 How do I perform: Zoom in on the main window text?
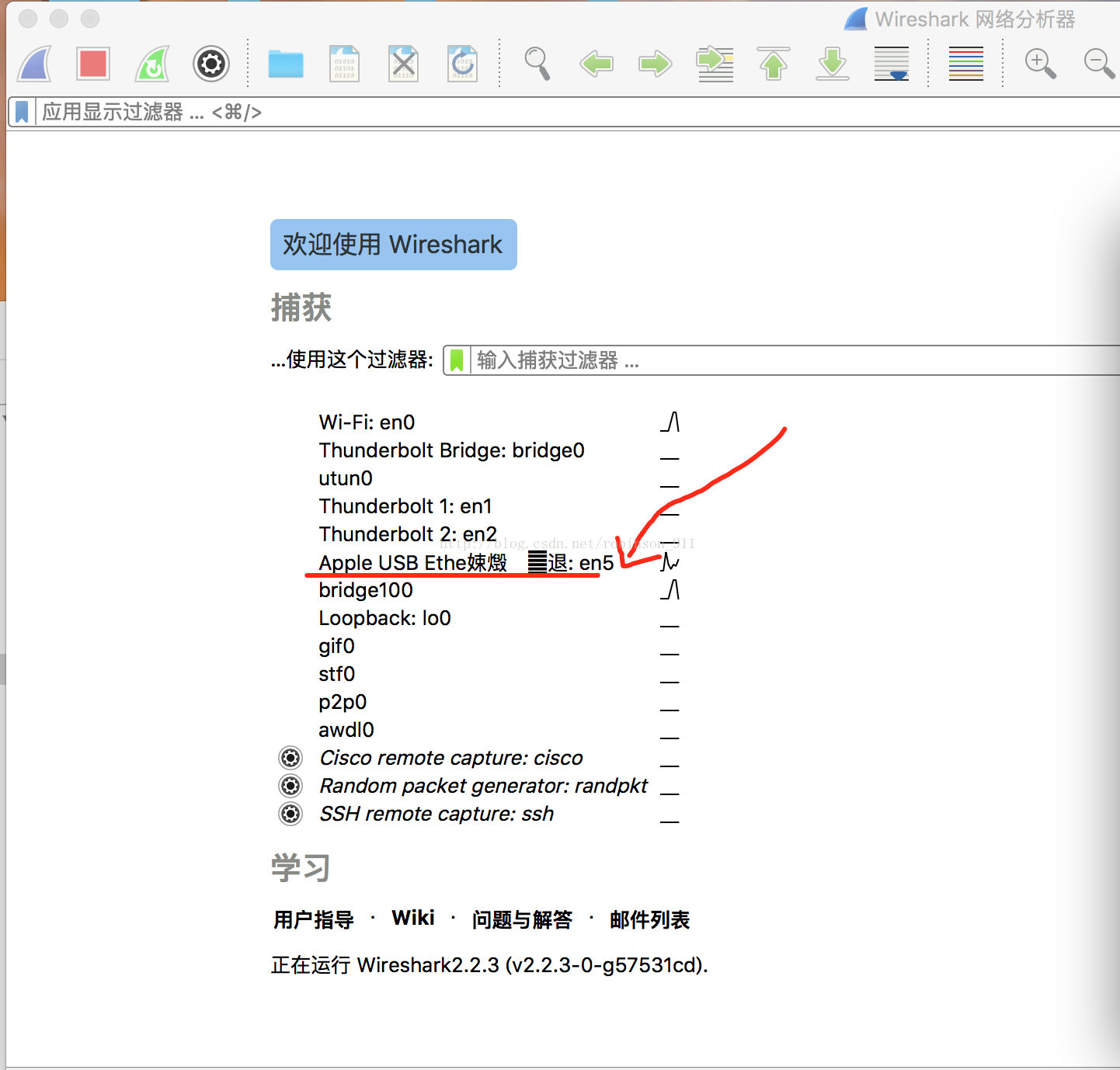(1041, 64)
